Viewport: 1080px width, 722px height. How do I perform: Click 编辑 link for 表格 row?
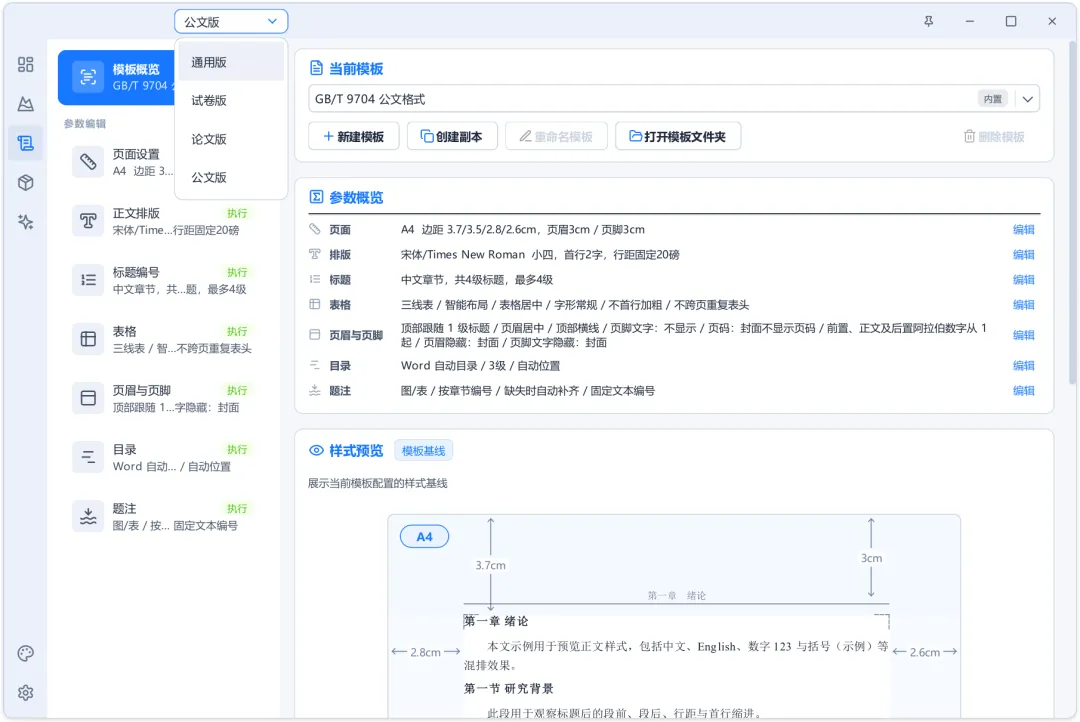(1024, 305)
